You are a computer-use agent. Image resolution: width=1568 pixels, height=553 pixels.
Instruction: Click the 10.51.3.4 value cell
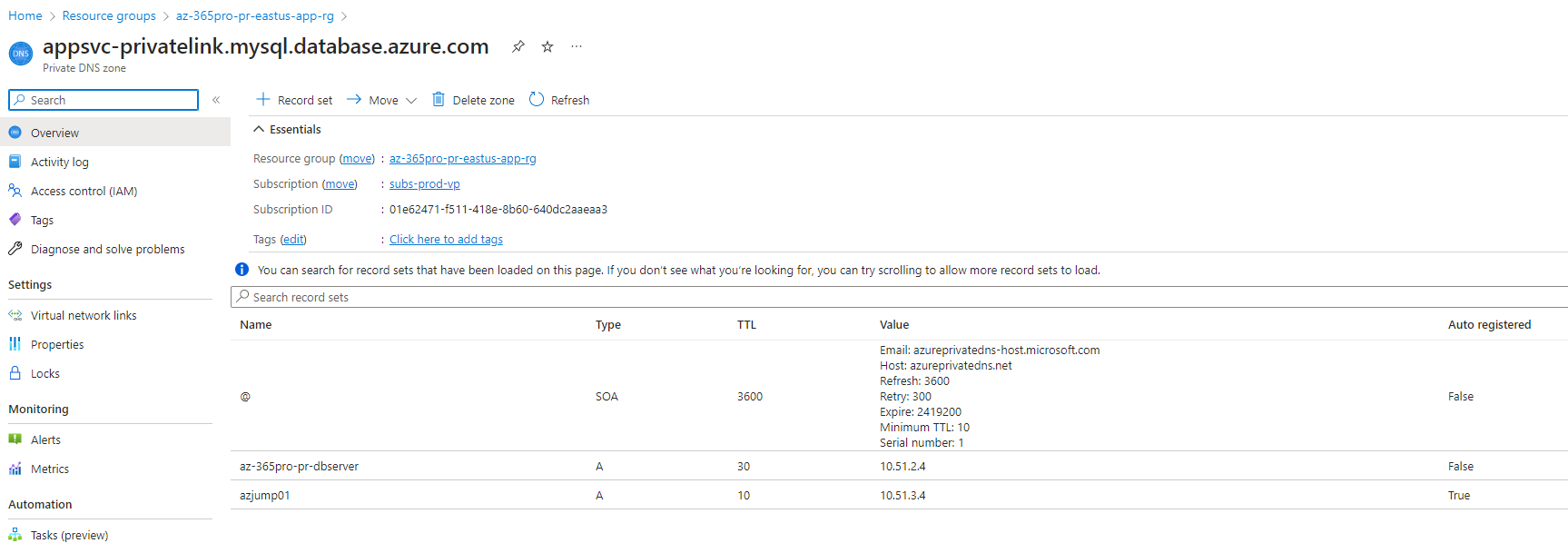(x=902, y=495)
